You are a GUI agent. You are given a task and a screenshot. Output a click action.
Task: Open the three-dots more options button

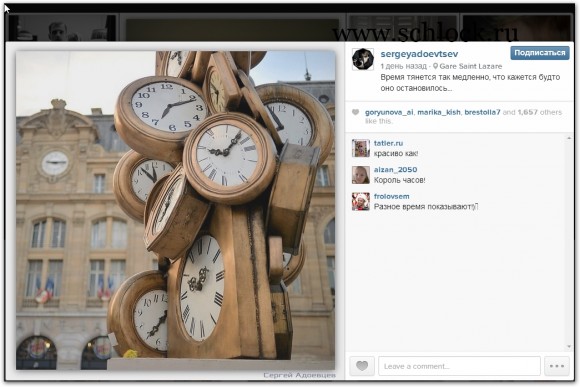click(x=557, y=366)
